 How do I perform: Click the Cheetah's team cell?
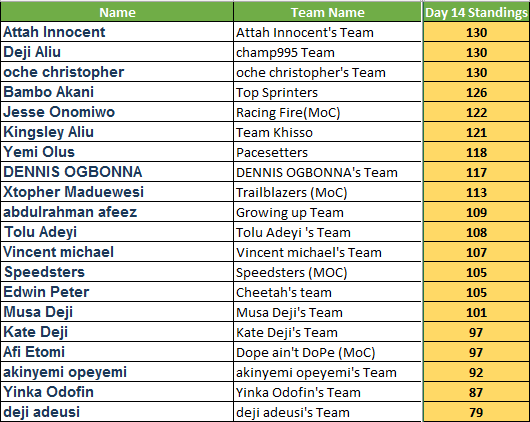click(x=328, y=292)
